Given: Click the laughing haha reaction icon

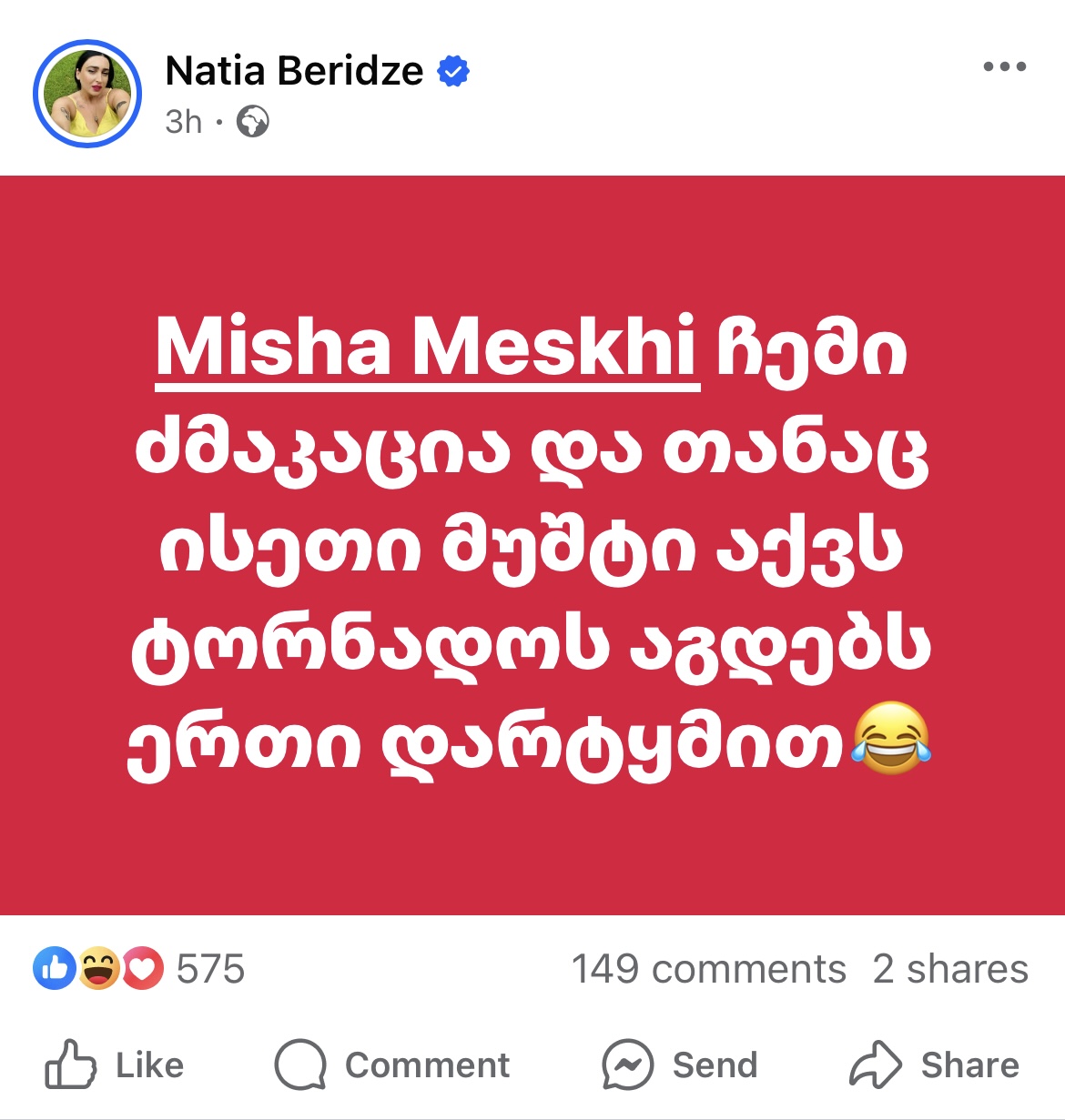Looking at the screenshot, I should pyautogui.click(x=98, y=969).
